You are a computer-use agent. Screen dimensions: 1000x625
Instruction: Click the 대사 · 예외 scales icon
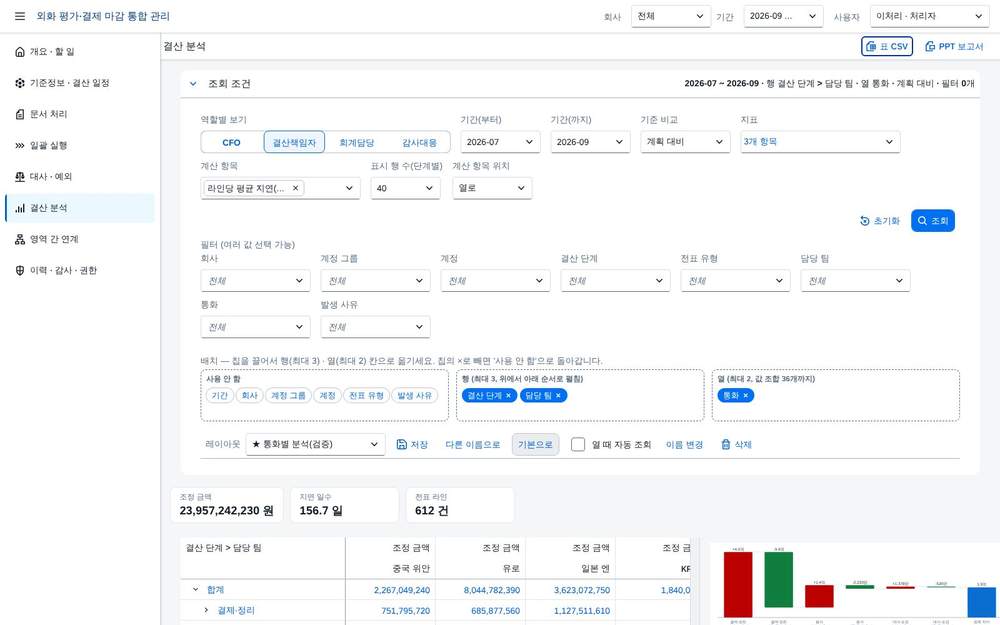coord(20,177)
